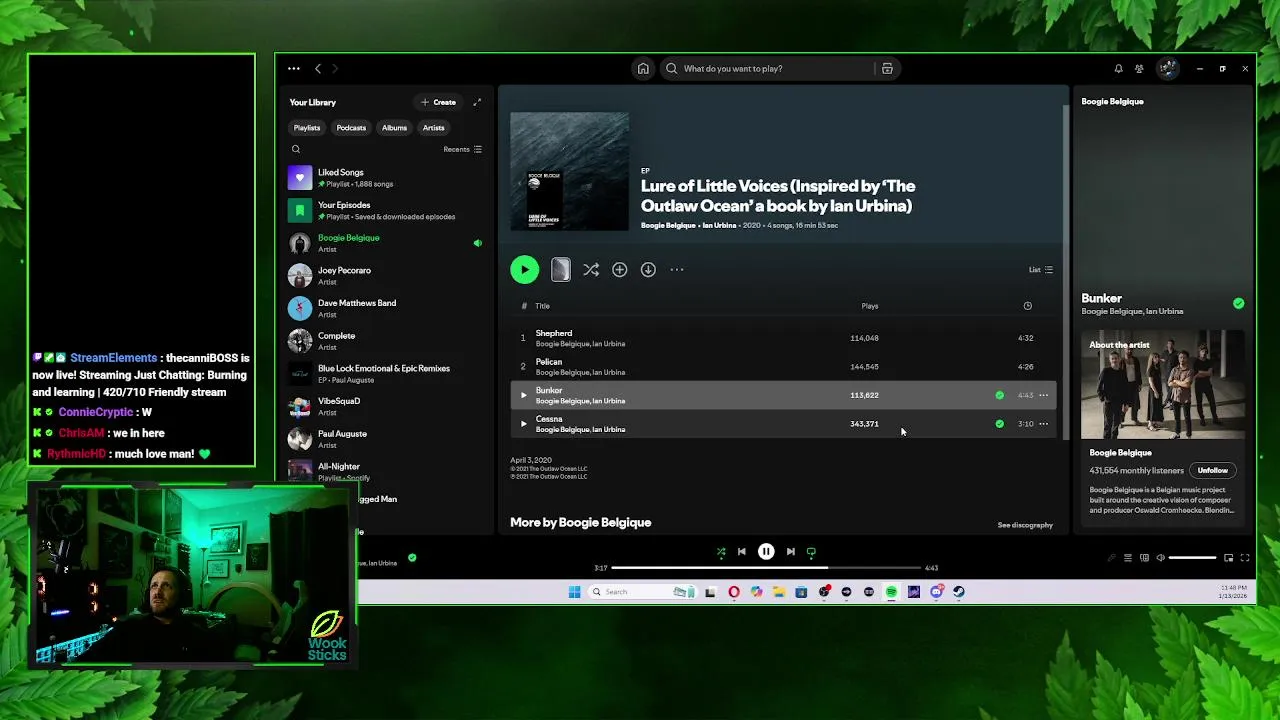This screenshot has width=1280, height=720.
Task: Toggle saved checkmark for Cessna
Action: tap(1000, 424)
